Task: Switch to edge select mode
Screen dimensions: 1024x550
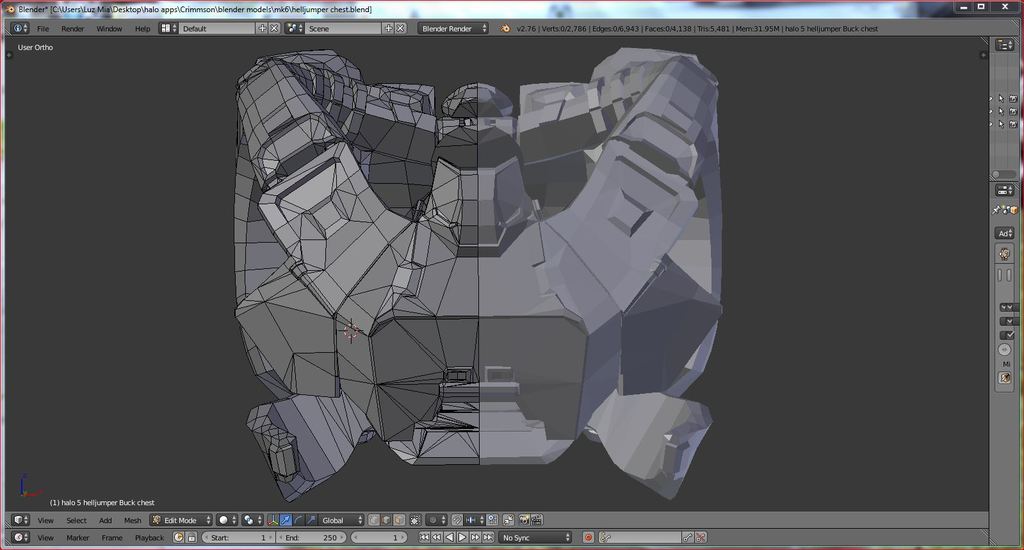Action: click(x=386, y=520)
